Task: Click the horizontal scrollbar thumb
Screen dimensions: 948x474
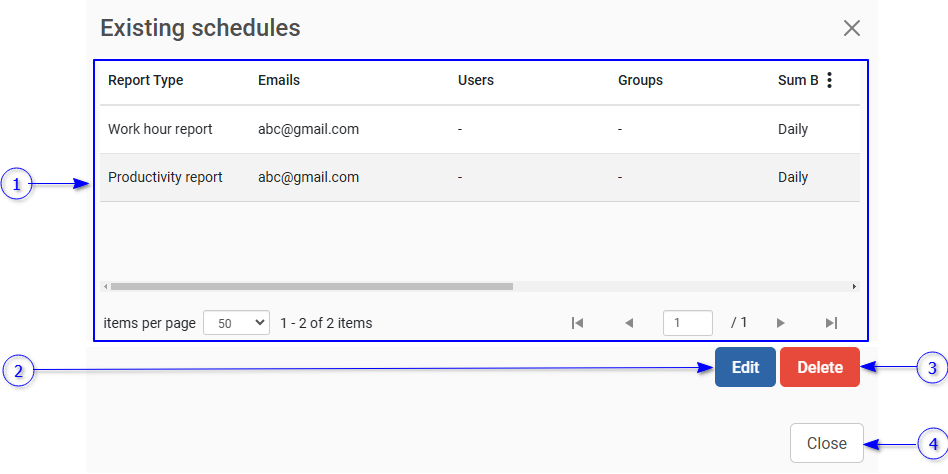Action: [x=311, y=287]
